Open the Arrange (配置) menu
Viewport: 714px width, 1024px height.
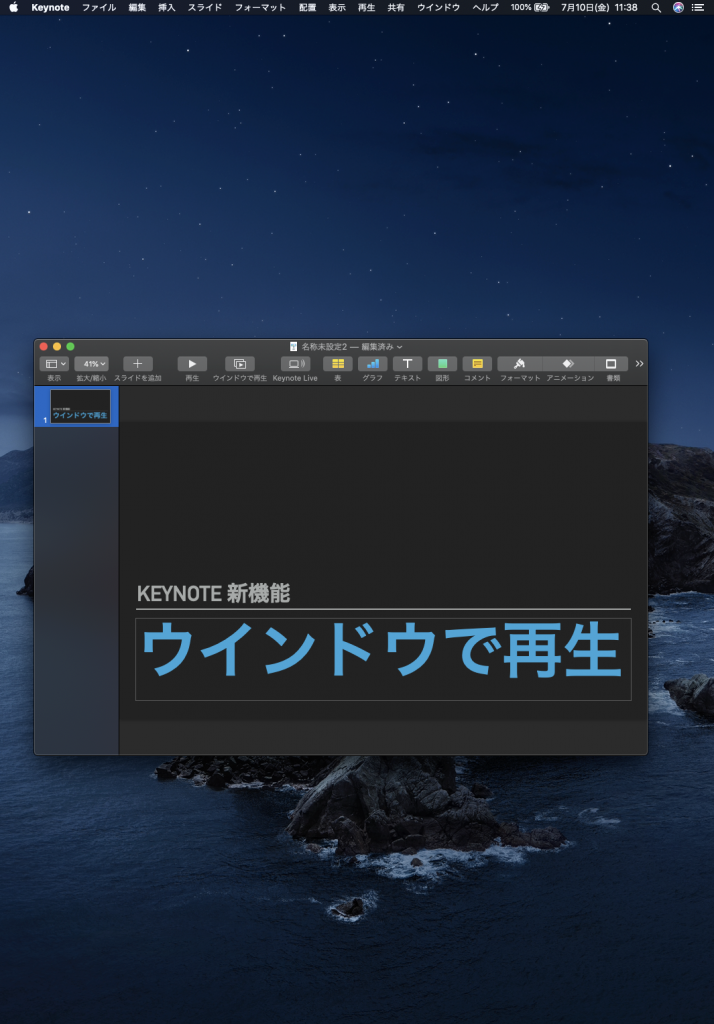(307, 7)
